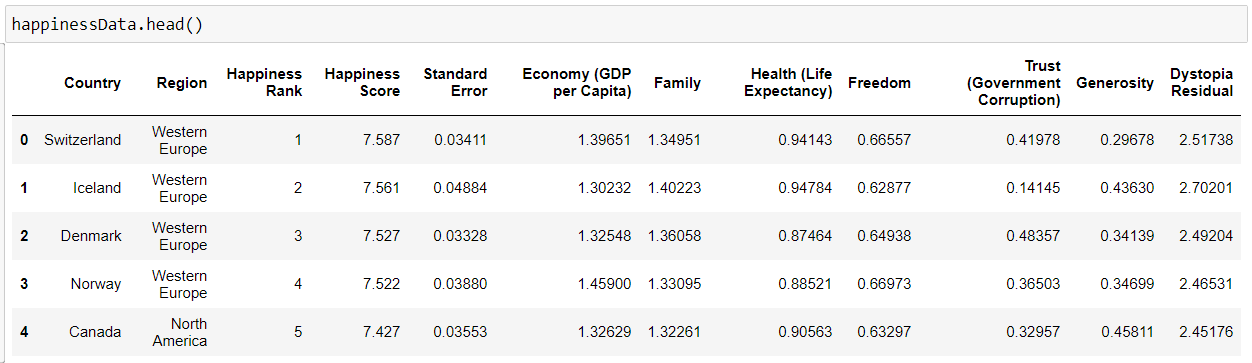Select the Iceland country cell
The width and height of the screenshot is (1252, 363).
pyautogui.click(x=97, y=188)
